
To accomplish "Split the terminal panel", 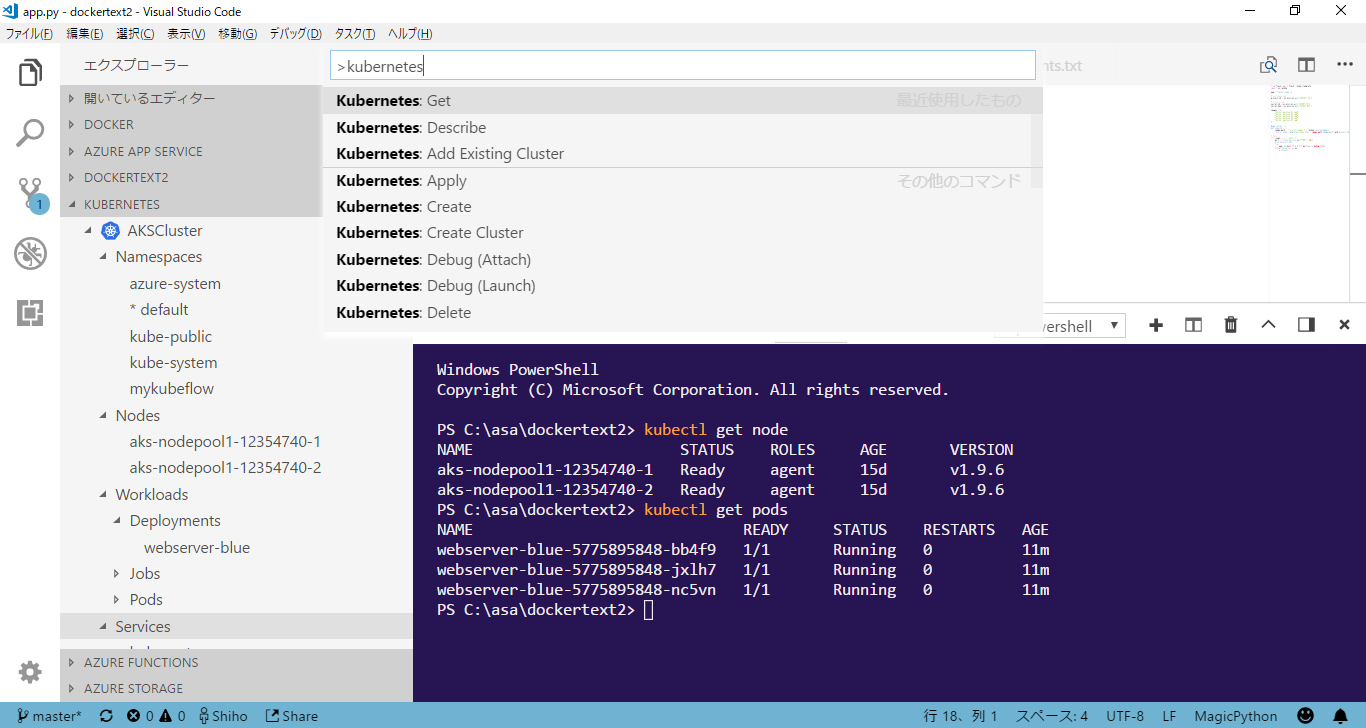I will point(1193,325).
